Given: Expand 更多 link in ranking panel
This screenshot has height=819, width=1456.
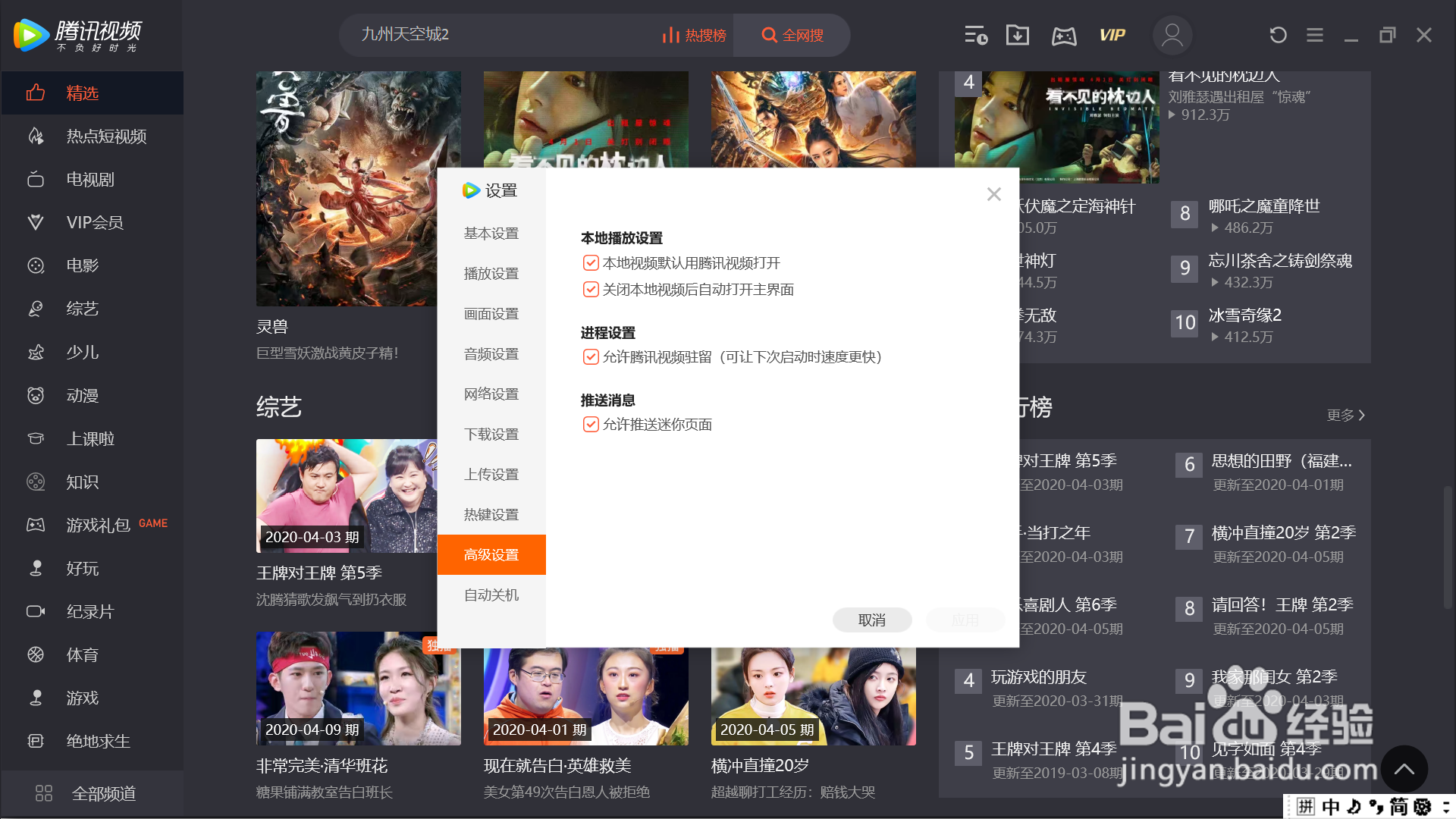Looking at the screenshot, I should click(x=1345, y=415).
